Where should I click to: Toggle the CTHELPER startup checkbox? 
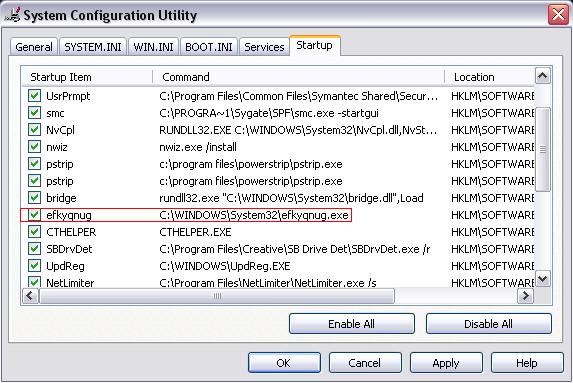[x=34, y=232]
